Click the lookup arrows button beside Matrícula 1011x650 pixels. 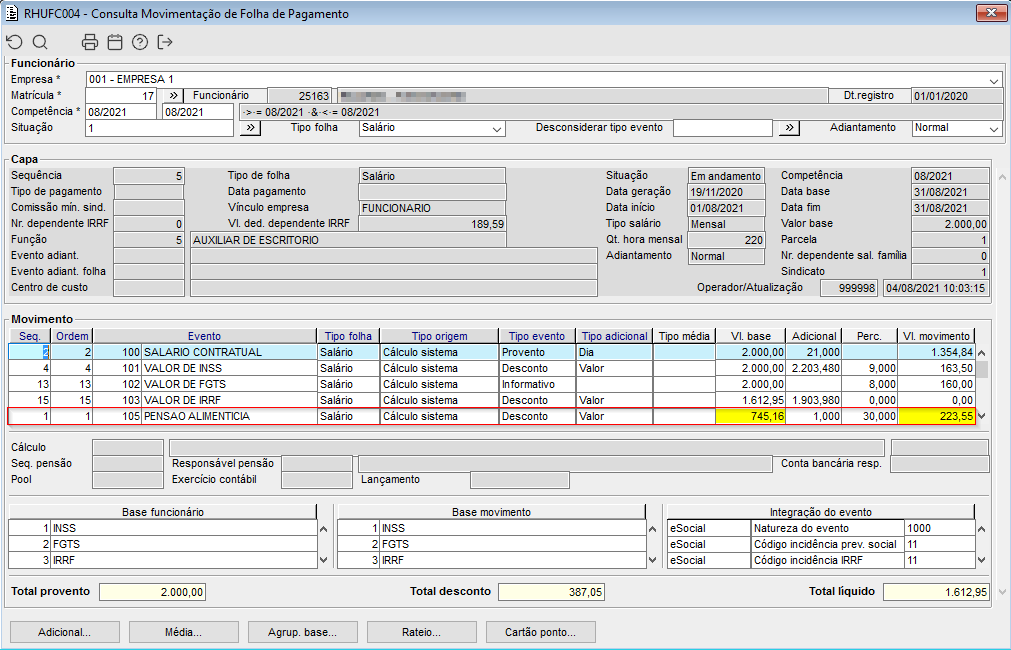coord(172,96)
